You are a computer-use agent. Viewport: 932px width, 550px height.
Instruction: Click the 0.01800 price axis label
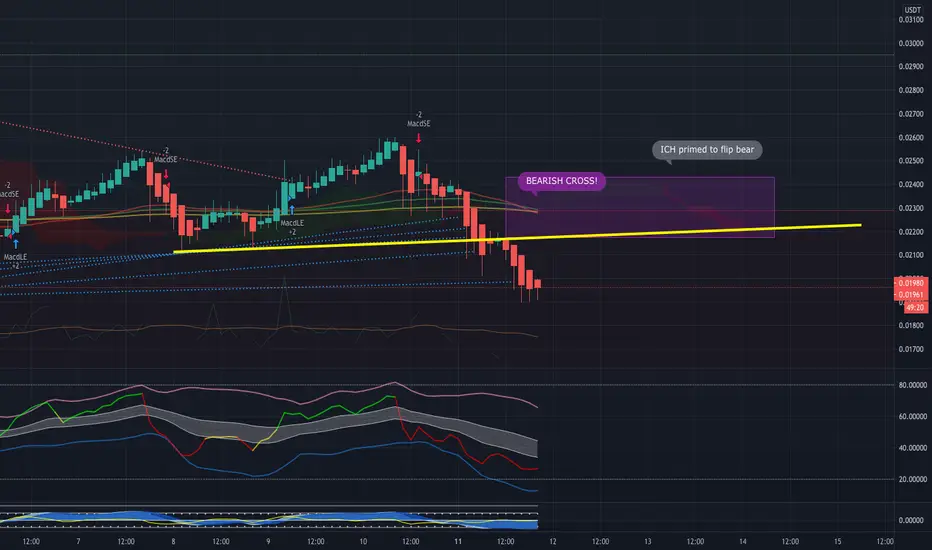(911, 325)
